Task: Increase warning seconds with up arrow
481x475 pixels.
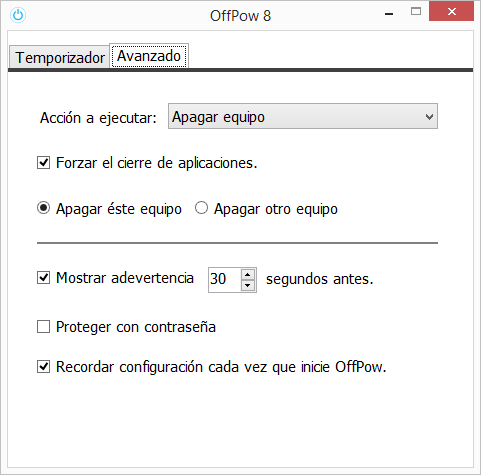Action: pos(248,275)
